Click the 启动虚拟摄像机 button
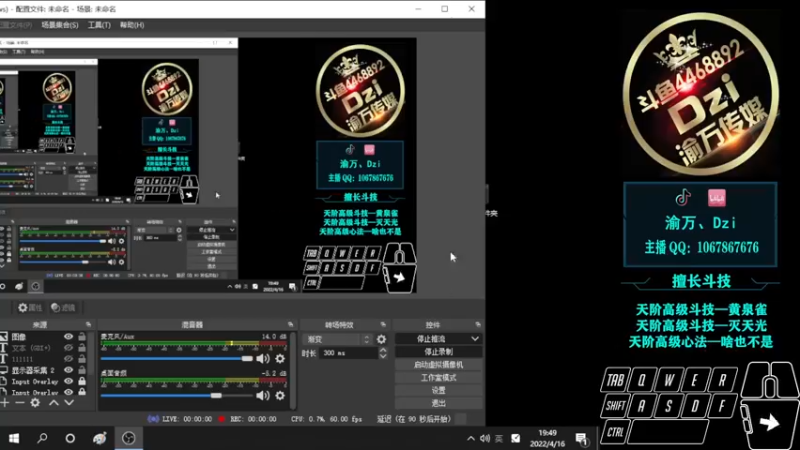Image resolution: width=800 pixels, height=450 pixels. coord(438,365)
